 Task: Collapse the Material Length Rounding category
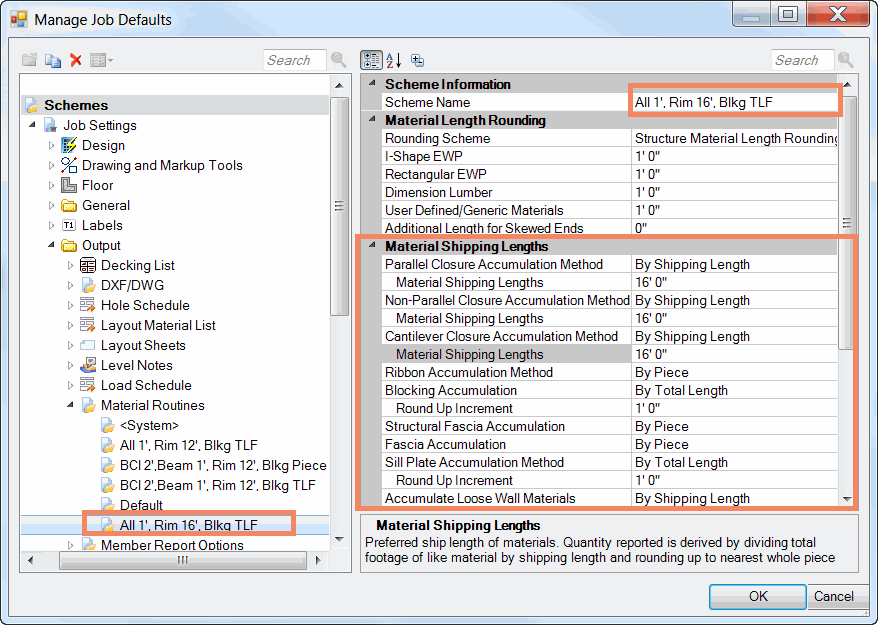372,119
